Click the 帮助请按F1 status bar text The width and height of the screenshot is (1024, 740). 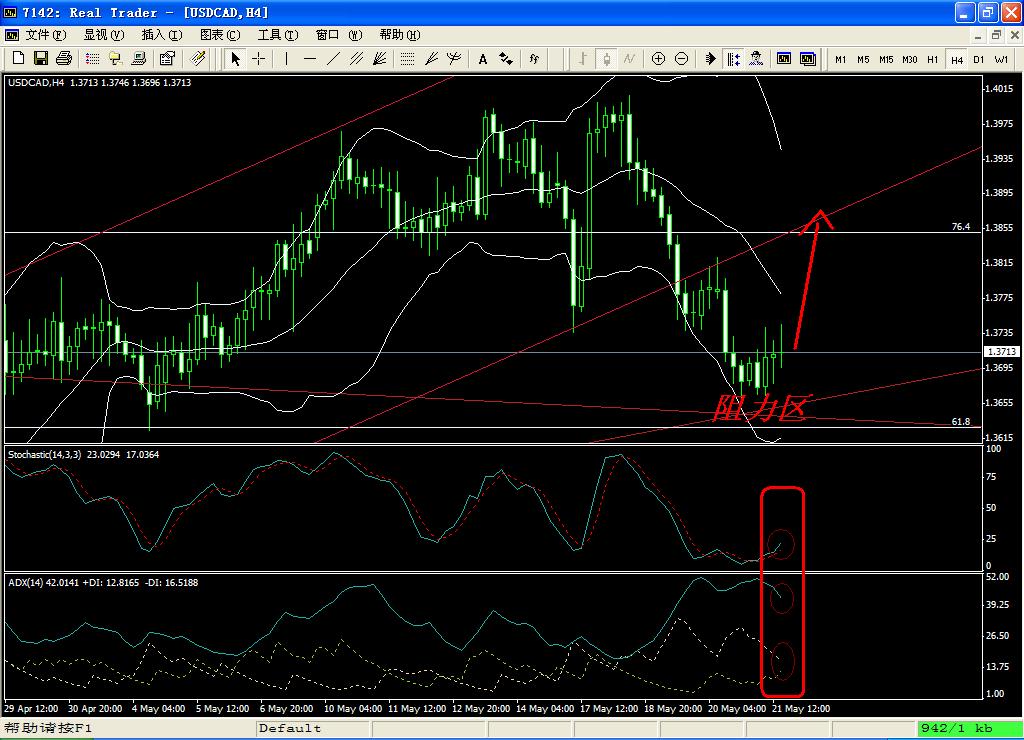(48, 728)
